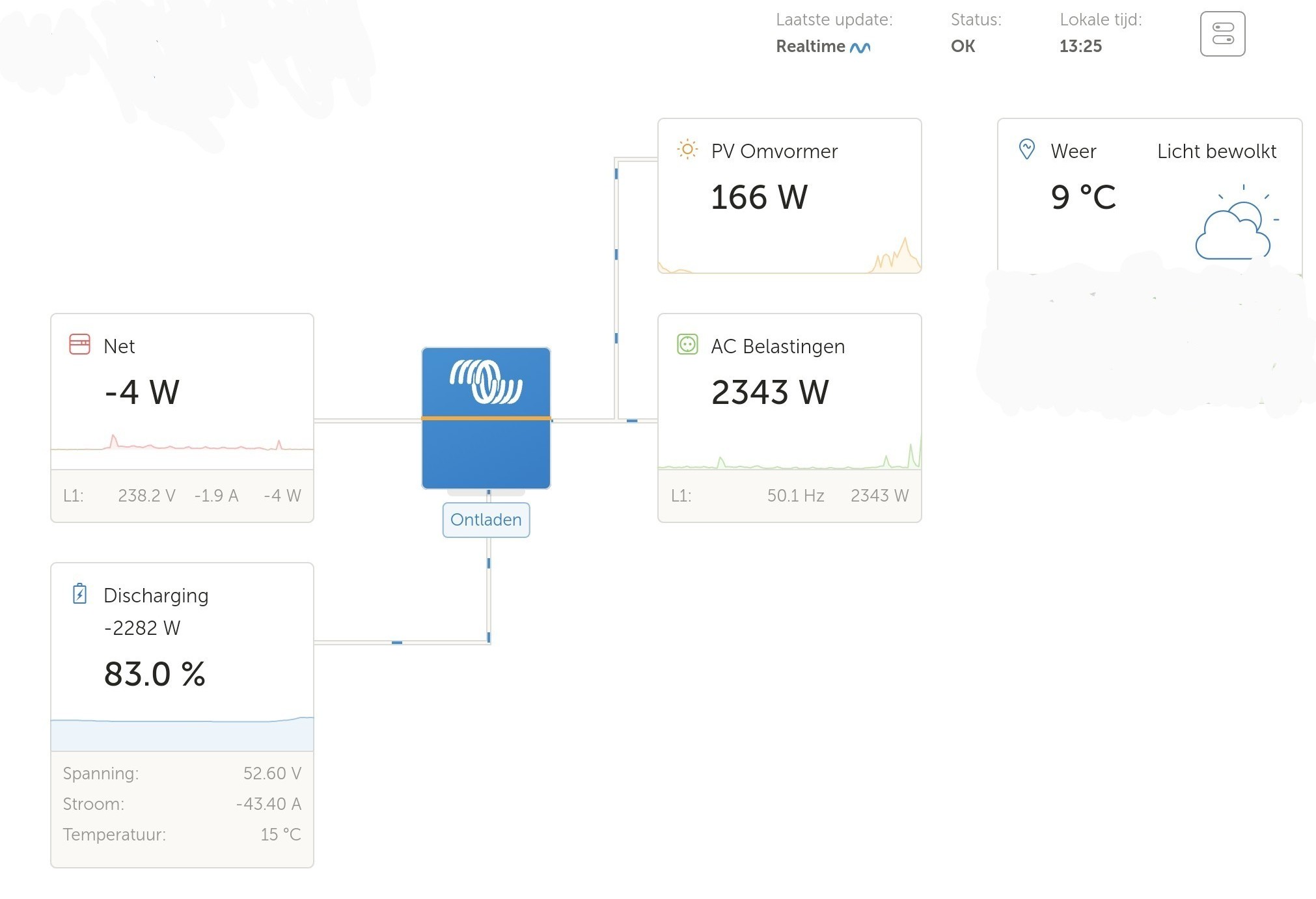This screenshot has width=1316, height=899.
Task: Click the Status OK text
Action: pyautogui.click(x=963, y=46)
